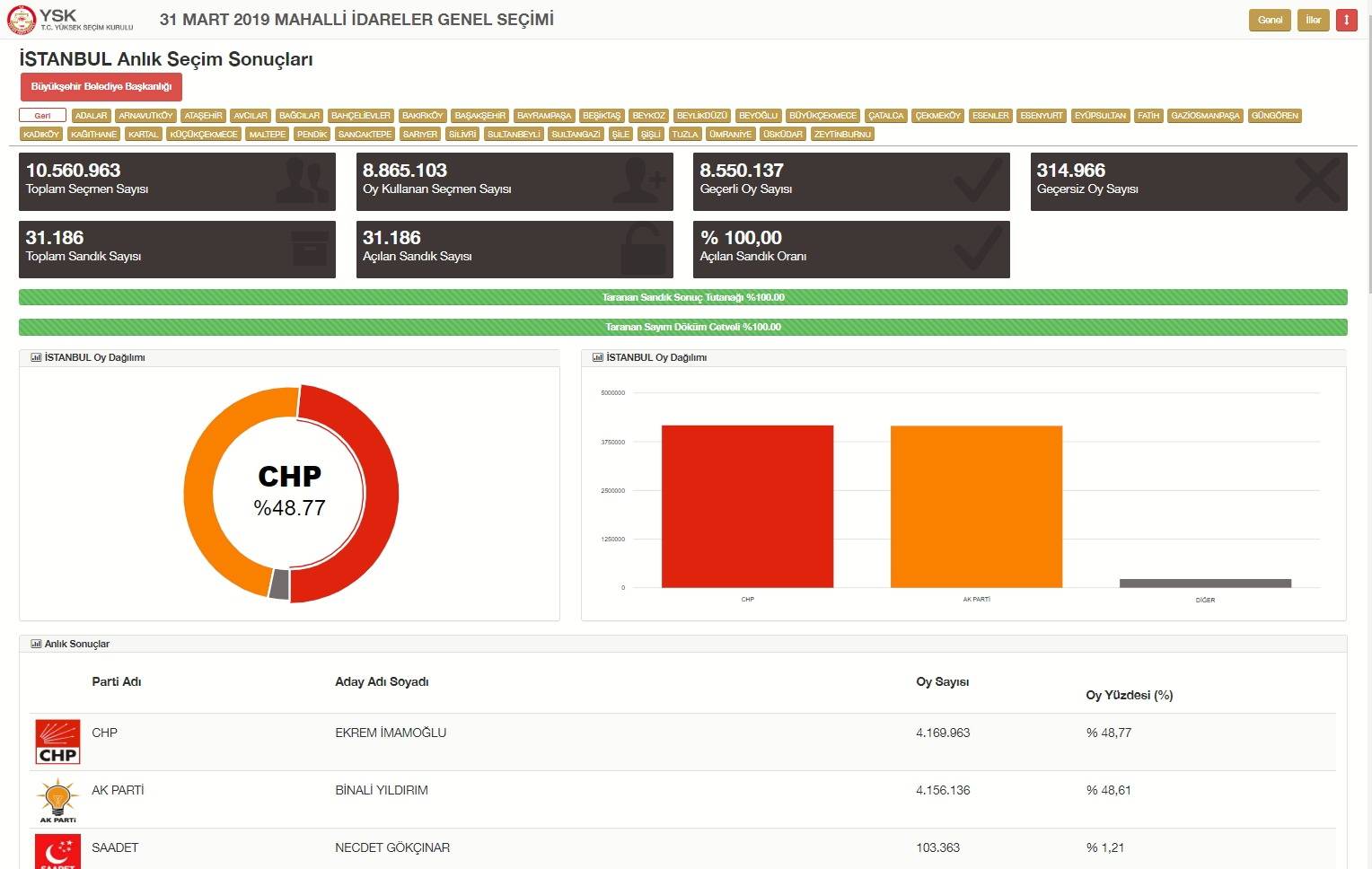Screen dimensions: 1372x869
Task: Select the BEŞİKTAŞ district tab
Action: click(x=602, y=116)
